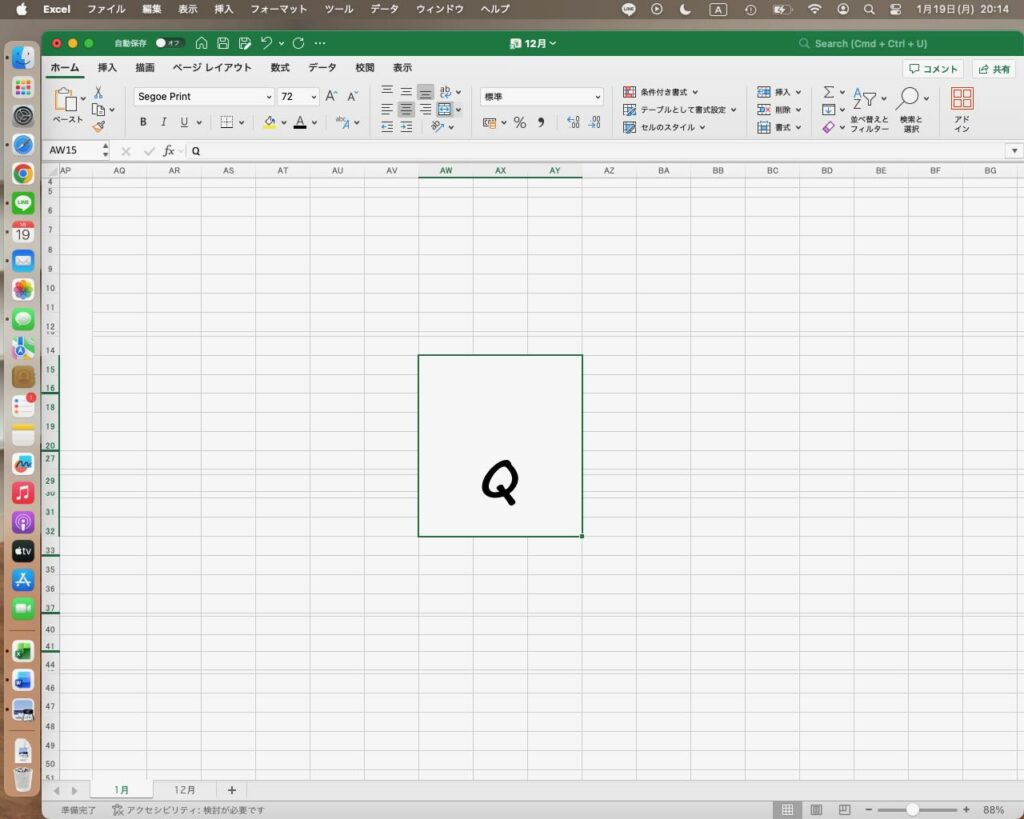Click the コメント button
This screenshot has height=819, width=1024.
click(932, 69)
